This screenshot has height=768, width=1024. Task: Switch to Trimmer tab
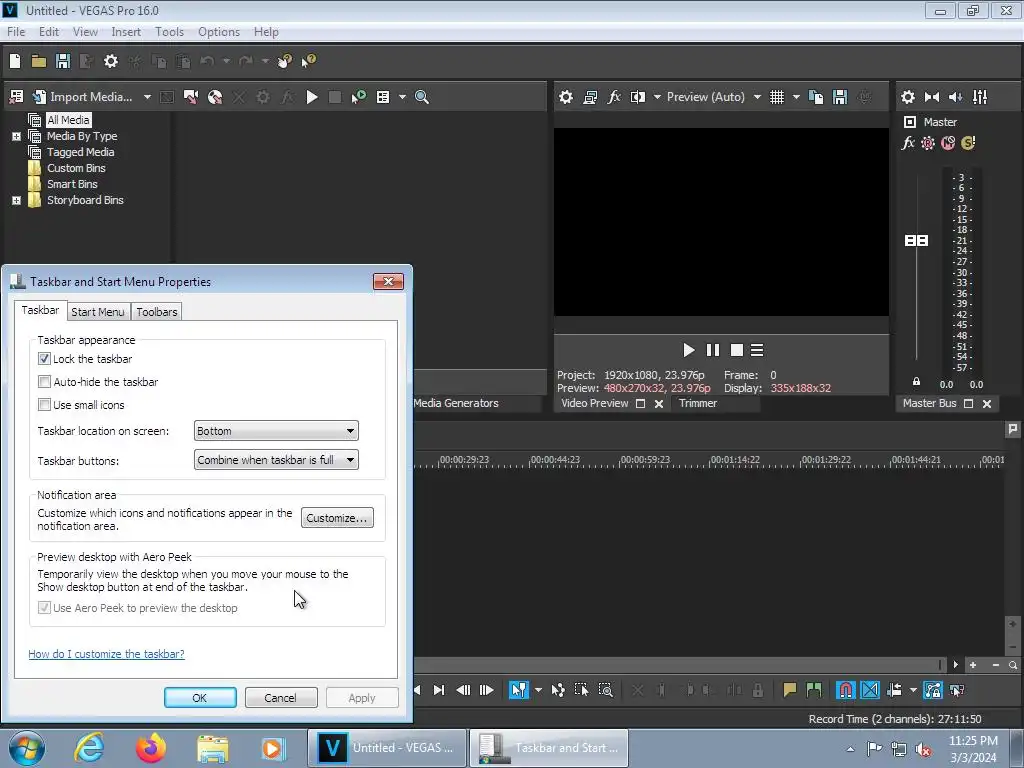[x=698, y=403]
